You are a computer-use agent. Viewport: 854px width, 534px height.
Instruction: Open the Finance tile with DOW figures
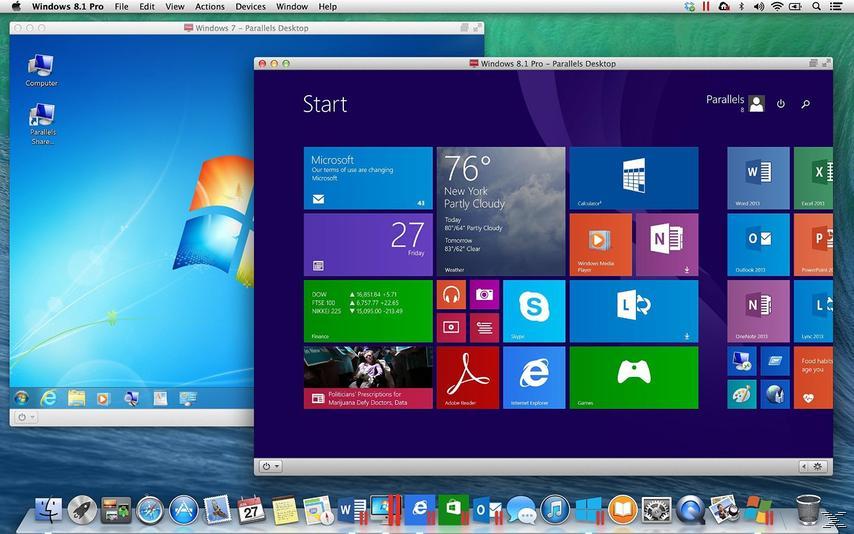pos(368,311)
